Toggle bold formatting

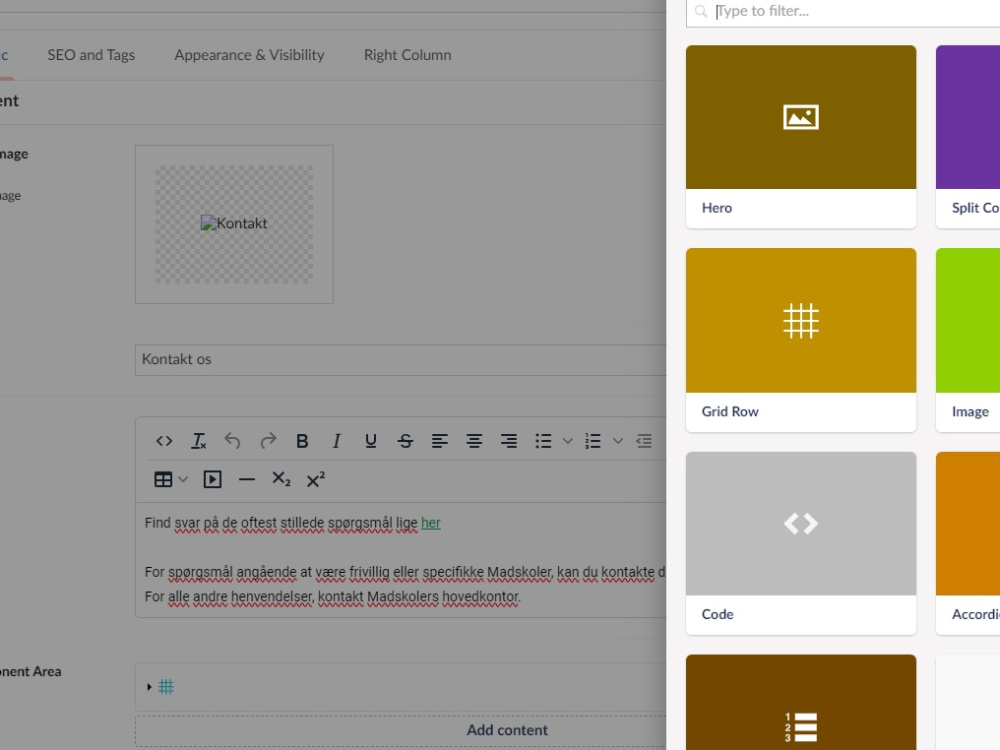click(x=302, y=441)
